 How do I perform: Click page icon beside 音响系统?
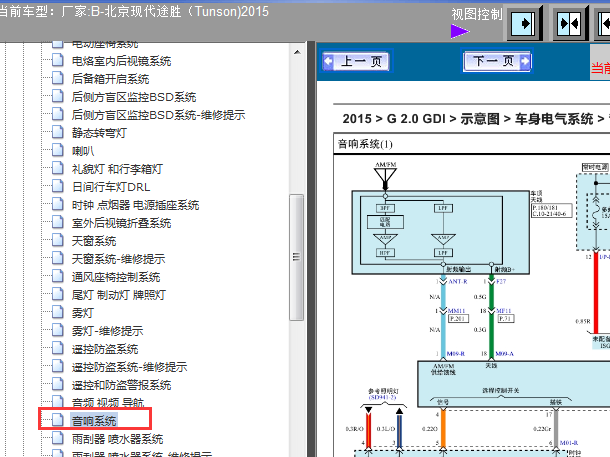point(58,420)
